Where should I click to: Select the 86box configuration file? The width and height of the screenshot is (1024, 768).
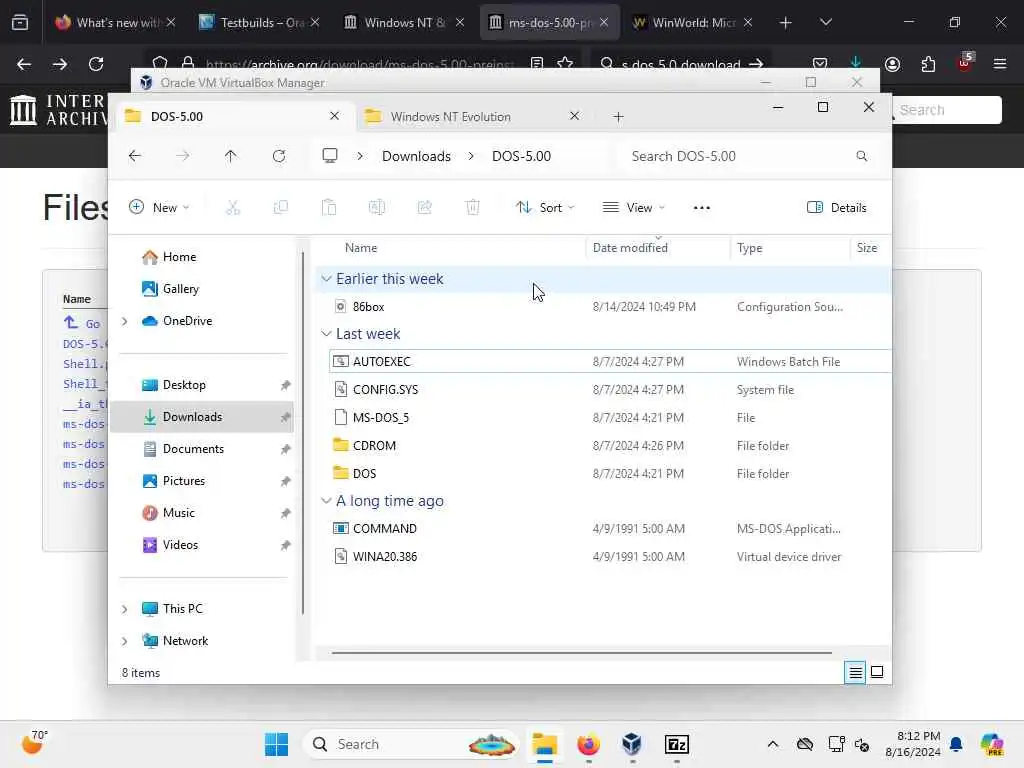(x=610, y=306)
